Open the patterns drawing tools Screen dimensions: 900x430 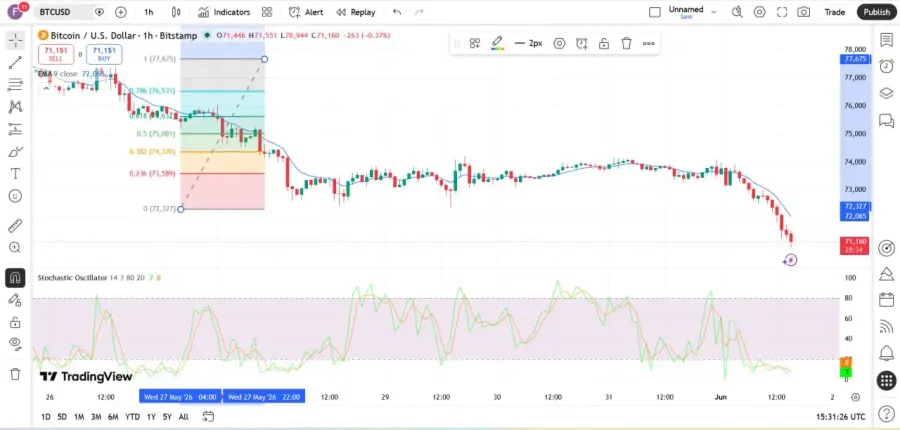15,107
